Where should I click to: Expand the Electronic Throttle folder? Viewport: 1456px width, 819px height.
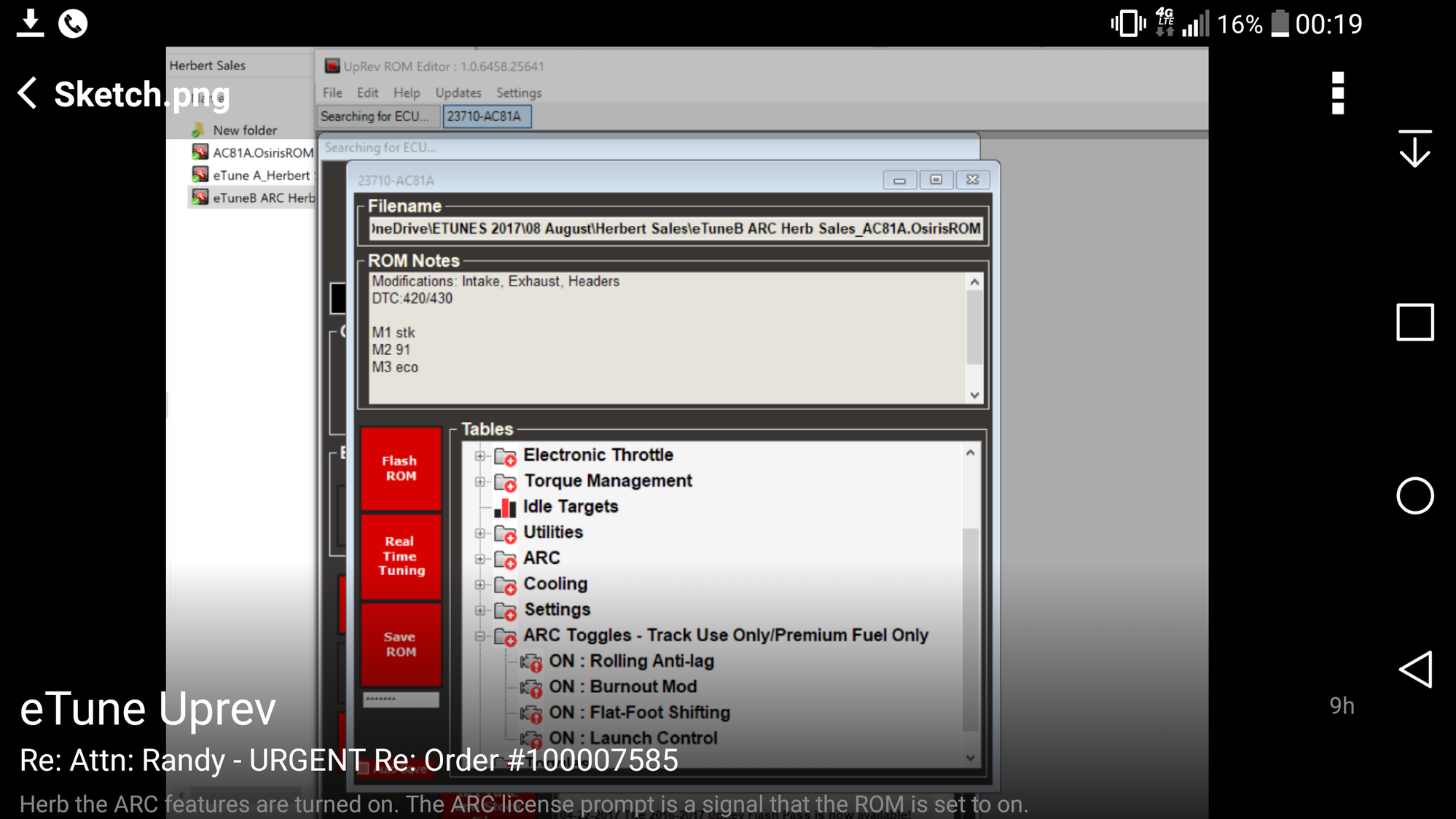(x=480, y=456)
